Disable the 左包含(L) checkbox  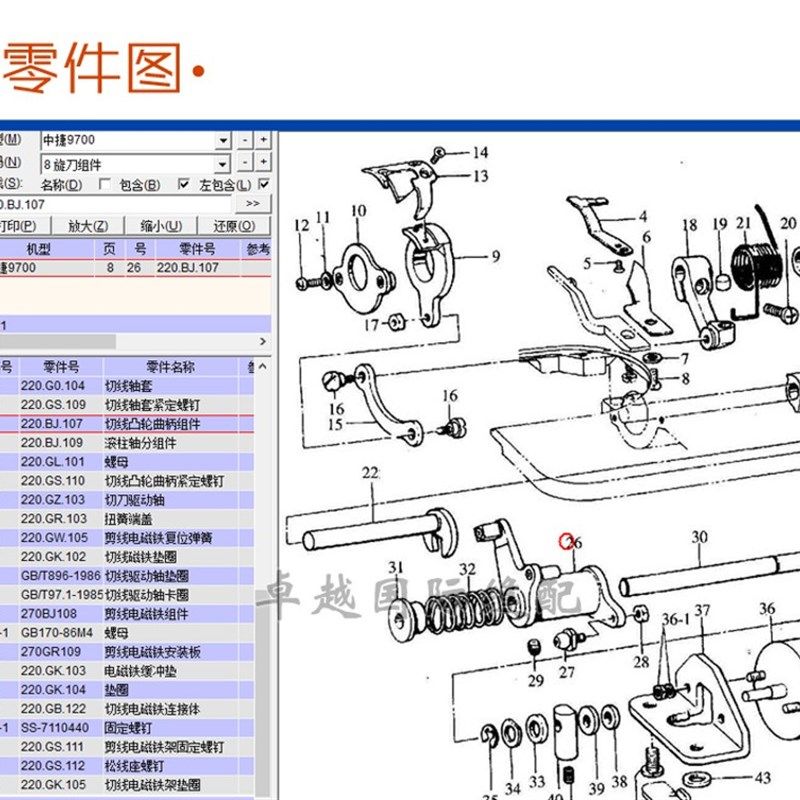[183, 184]
